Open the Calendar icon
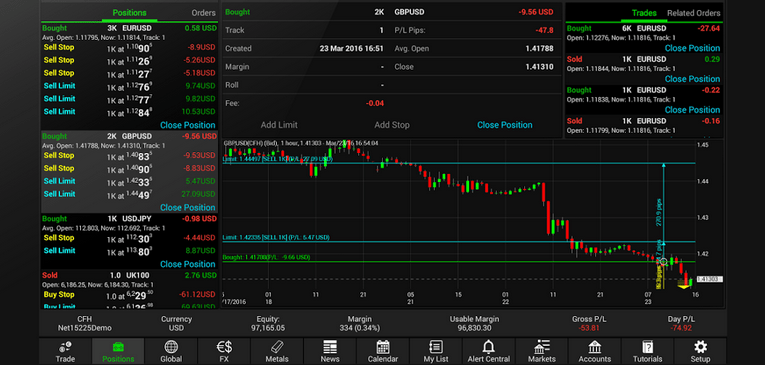This screenshot has width=765, height=365. click(383, 347)
